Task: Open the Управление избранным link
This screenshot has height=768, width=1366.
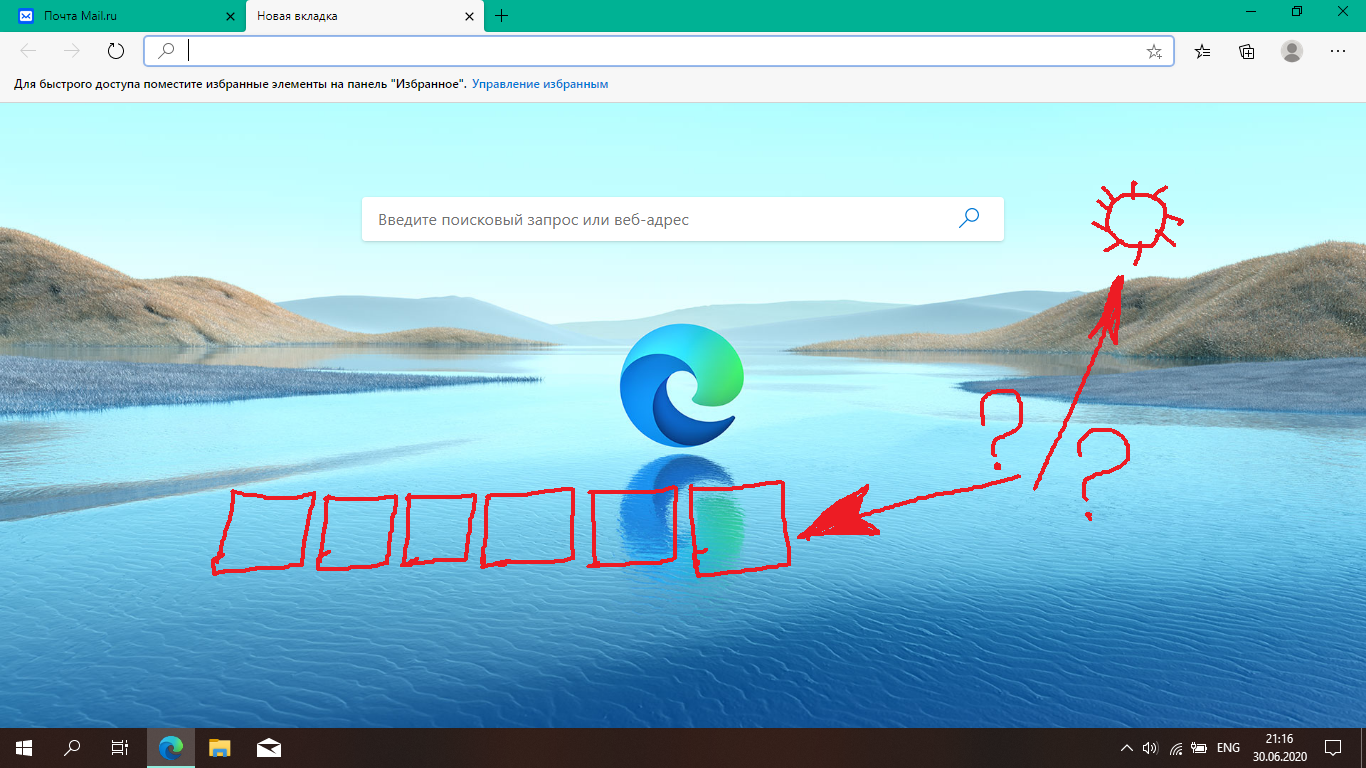Action: coord(540,84)
